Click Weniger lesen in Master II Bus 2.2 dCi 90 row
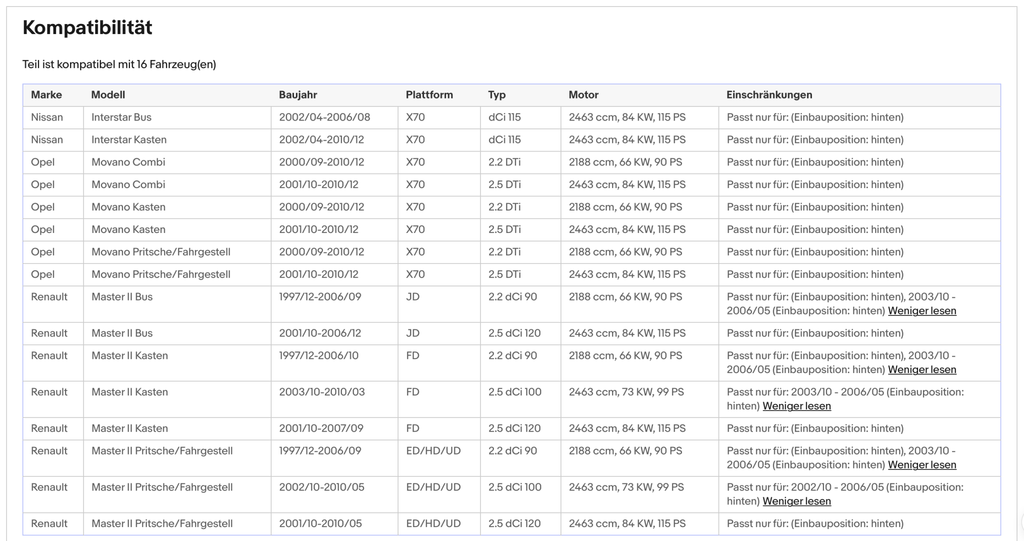This screenshot has height=541, width=1024. point(921,311)
